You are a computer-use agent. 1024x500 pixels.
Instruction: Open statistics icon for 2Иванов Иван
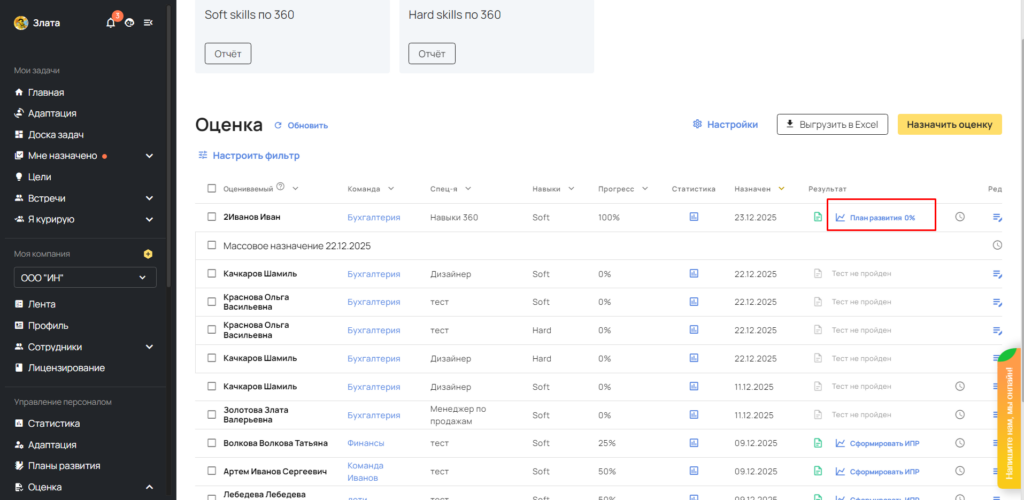pos(694,217)
